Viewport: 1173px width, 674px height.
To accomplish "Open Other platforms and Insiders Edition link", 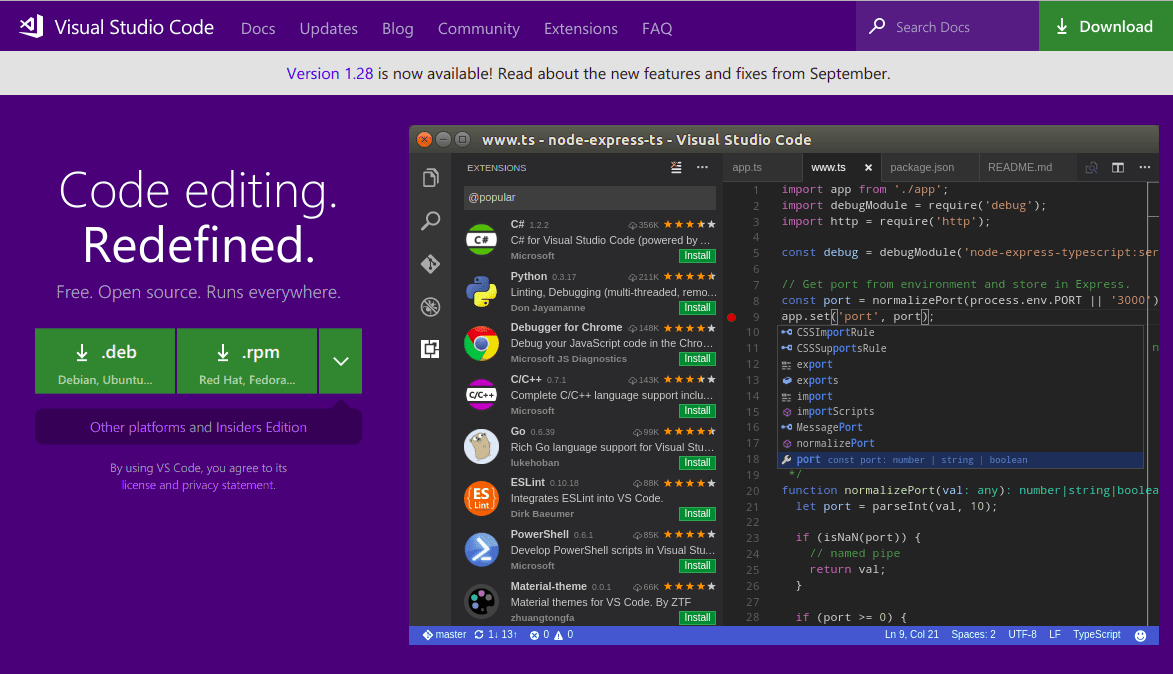I will tap(198, 427).
